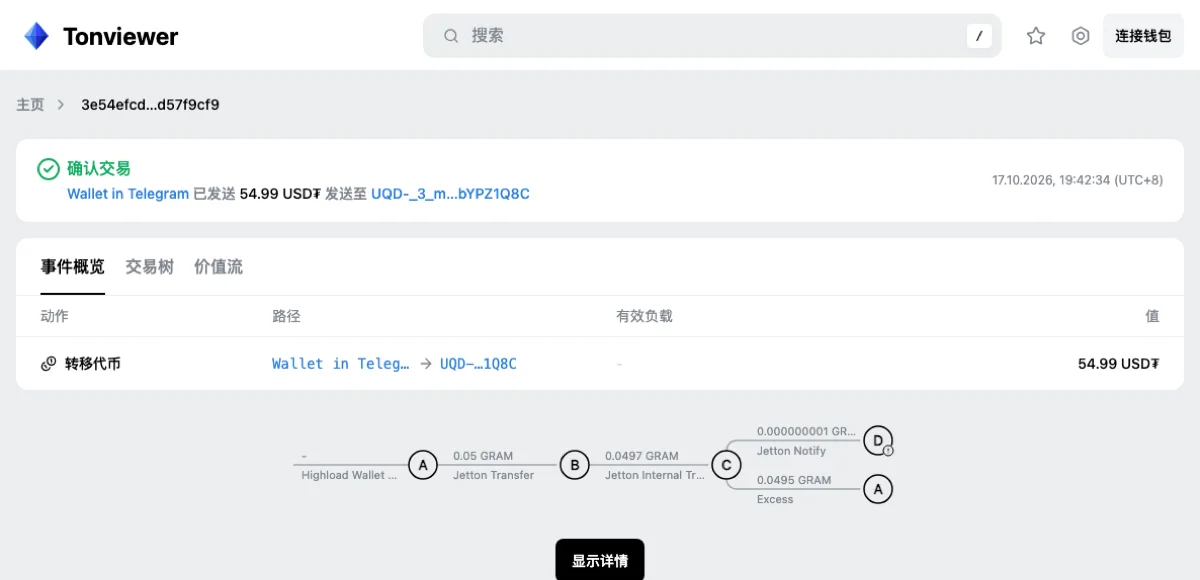This screenshot has height=580, width=1200.
Task: Open favorites via the star icon
Action: tap(1036, 36)
